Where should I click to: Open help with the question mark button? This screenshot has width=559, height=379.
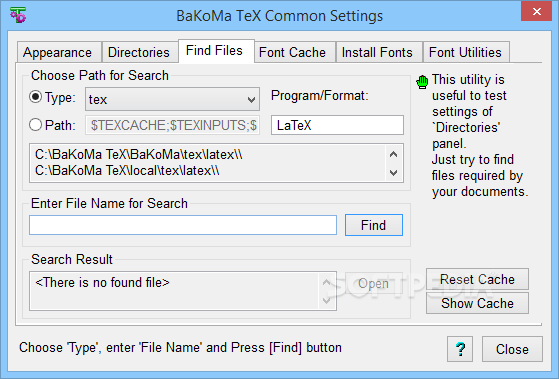[x=460, y=349]
